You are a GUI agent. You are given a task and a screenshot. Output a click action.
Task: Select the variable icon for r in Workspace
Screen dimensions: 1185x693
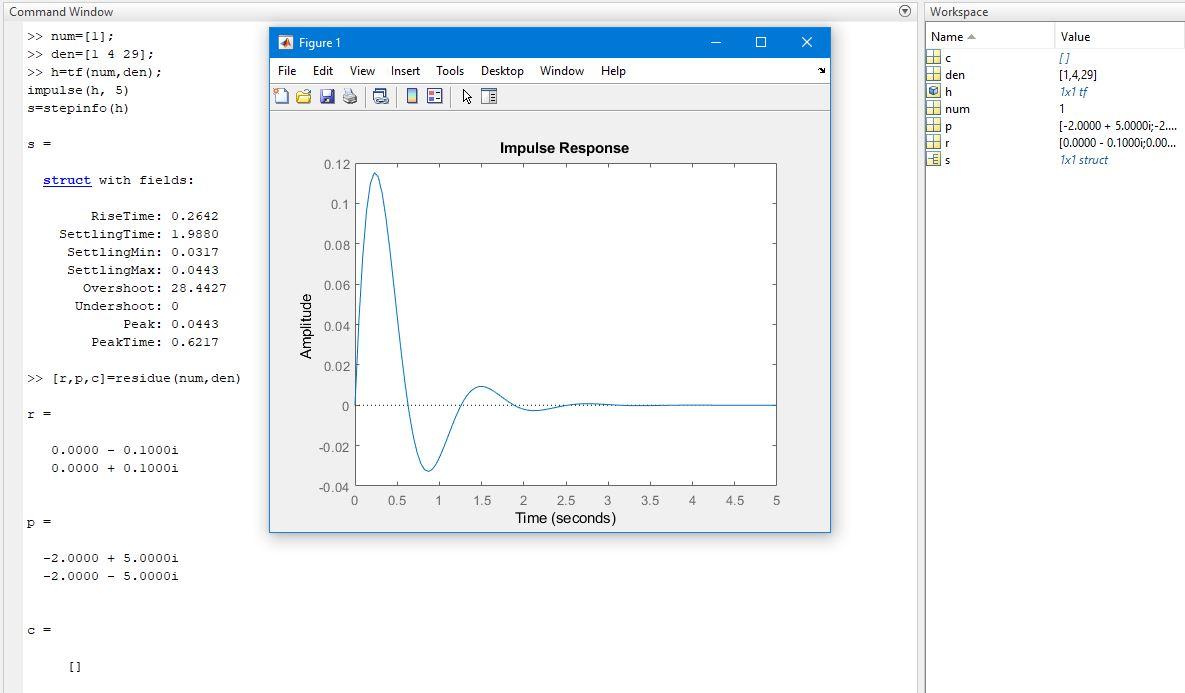tap(933, 142)
